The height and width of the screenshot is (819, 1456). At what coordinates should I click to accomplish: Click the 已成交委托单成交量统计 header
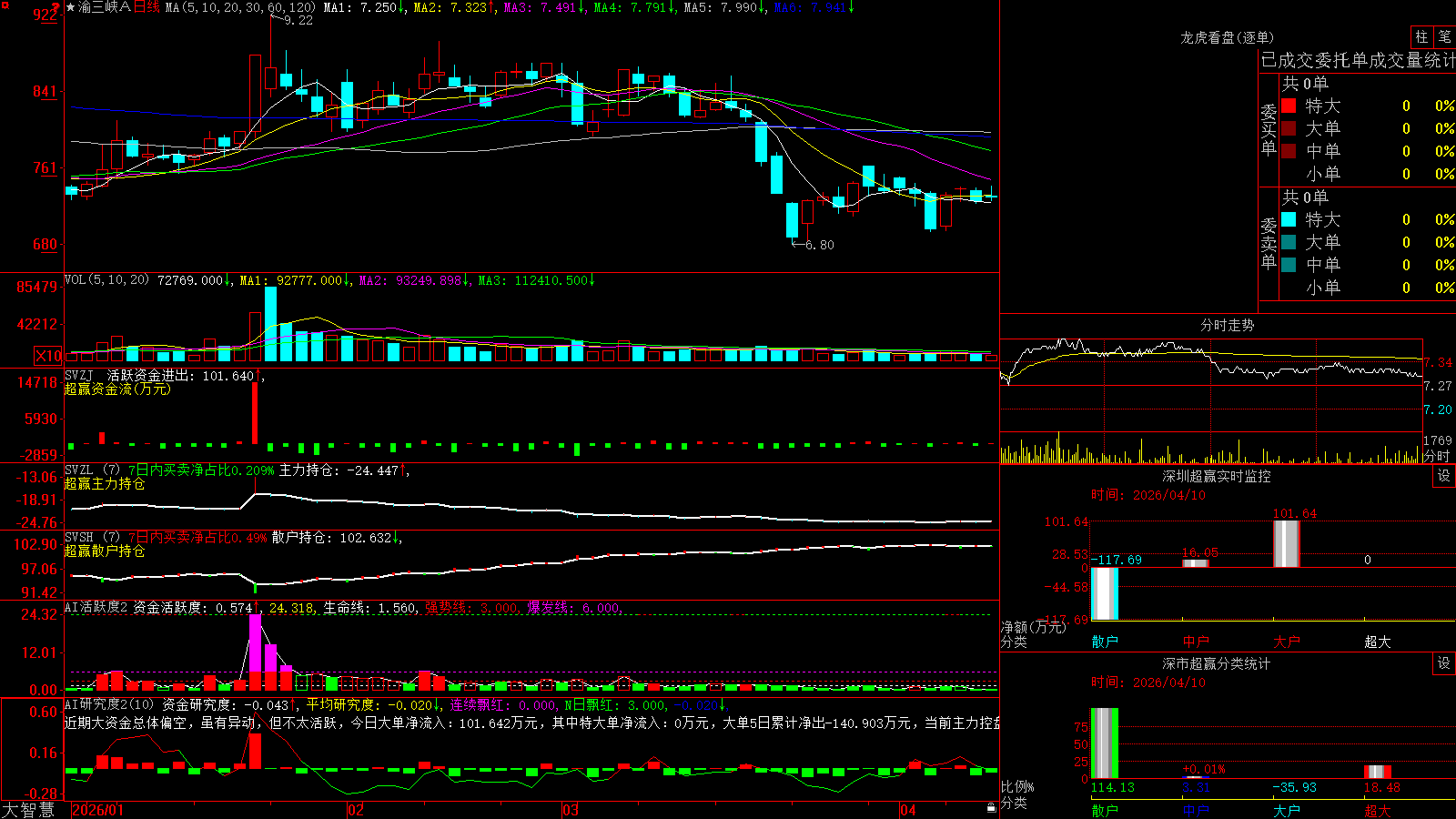coord(1358,60)
